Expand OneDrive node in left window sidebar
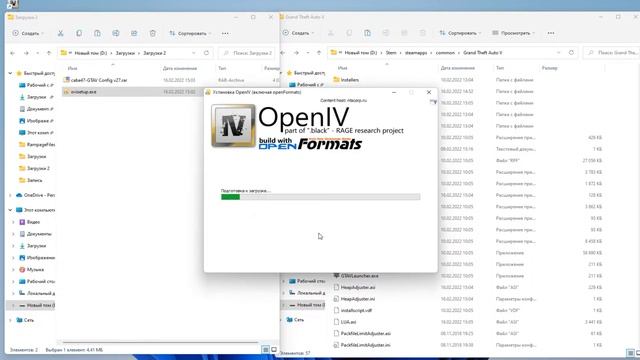Image resolution: width=640 pixels, height=360 pixels. point(10,195)
